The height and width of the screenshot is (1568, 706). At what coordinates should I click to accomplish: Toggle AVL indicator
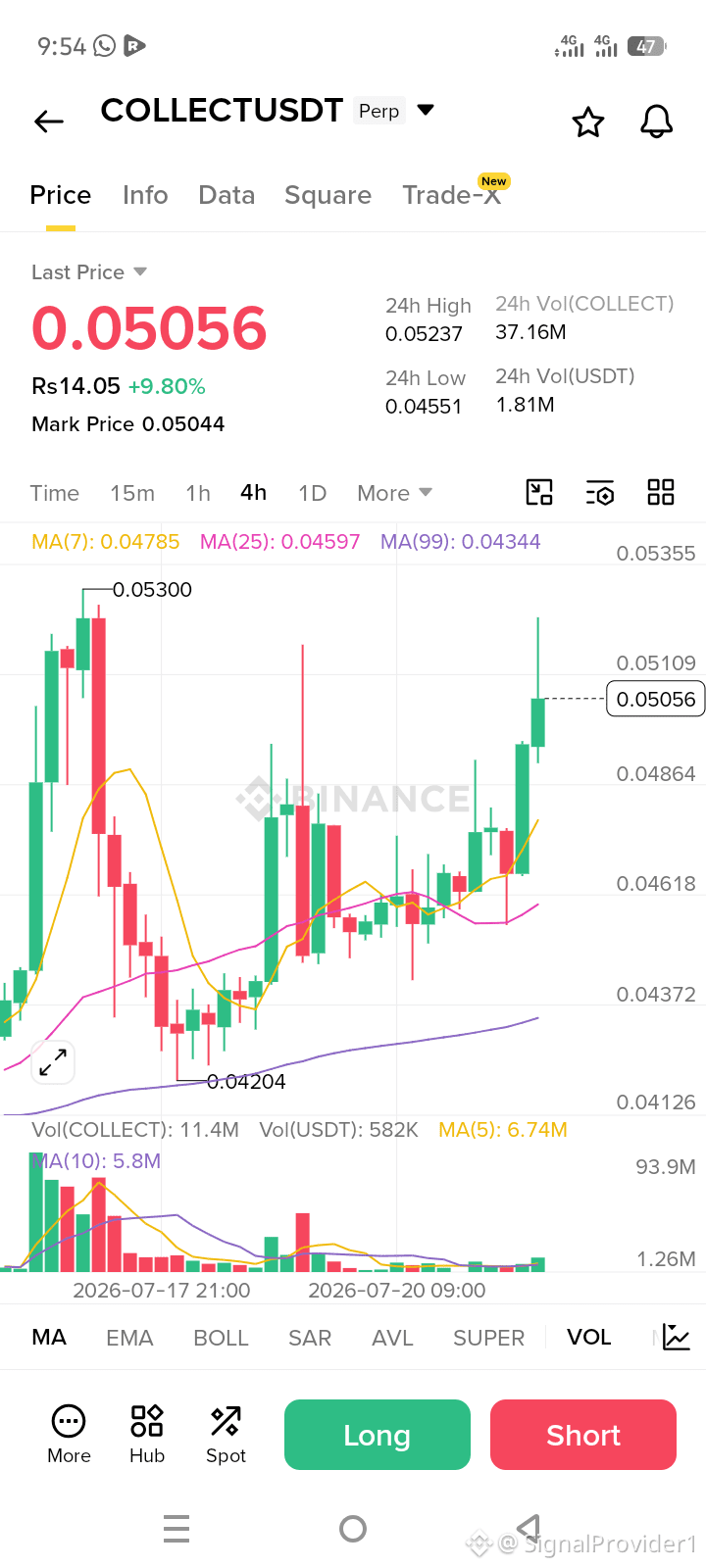pyautogui.click(x=392, y=1338)
